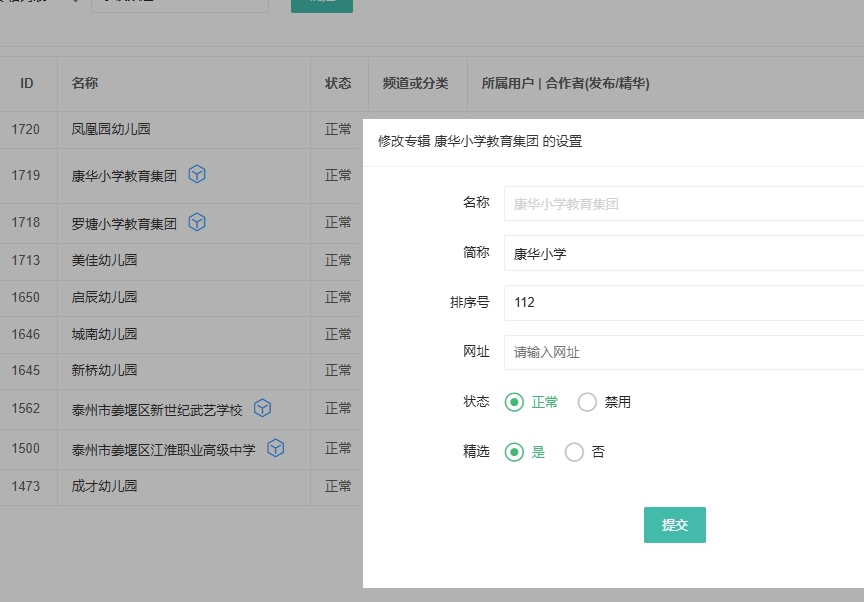Select row name 美佳幼儿园
Screen dimensions: 864x602
(x=104, y=260)
